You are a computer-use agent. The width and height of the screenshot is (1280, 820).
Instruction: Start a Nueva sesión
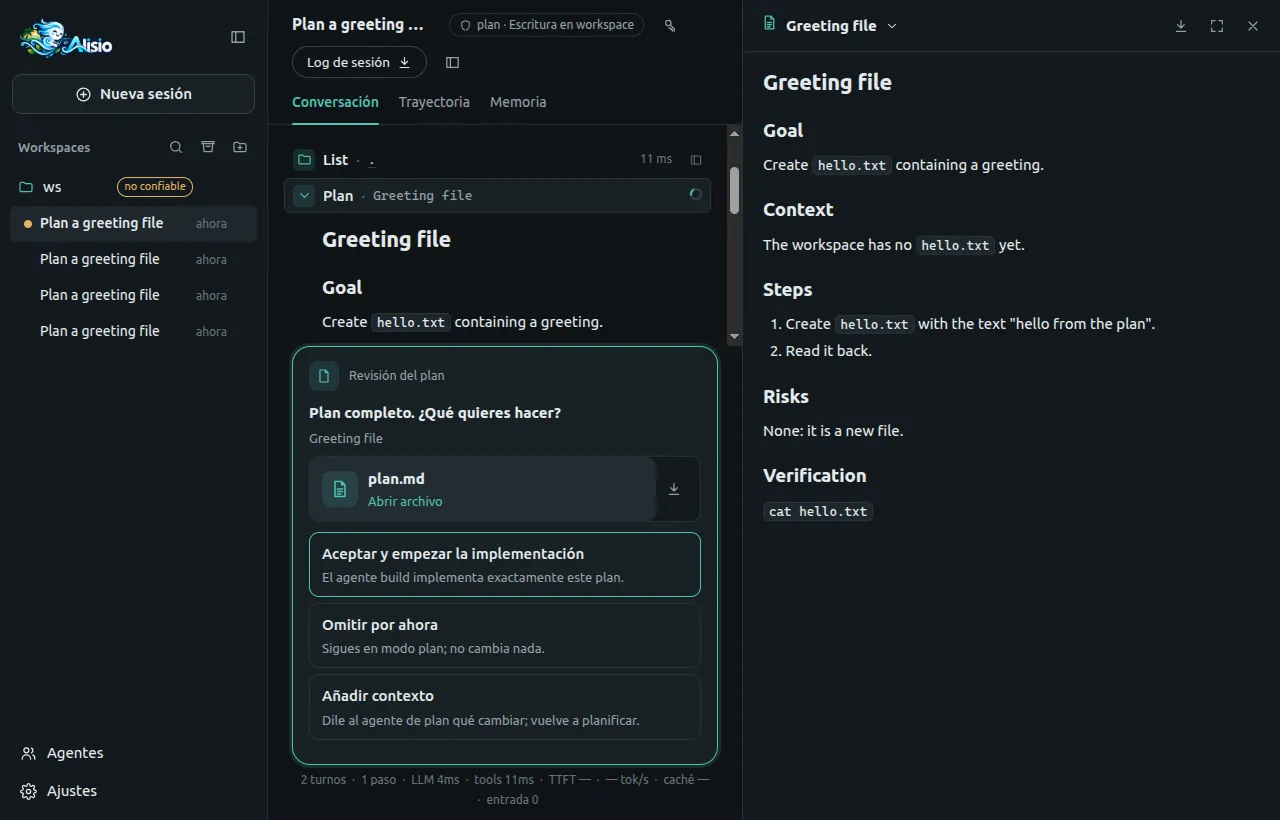[134, 94]
